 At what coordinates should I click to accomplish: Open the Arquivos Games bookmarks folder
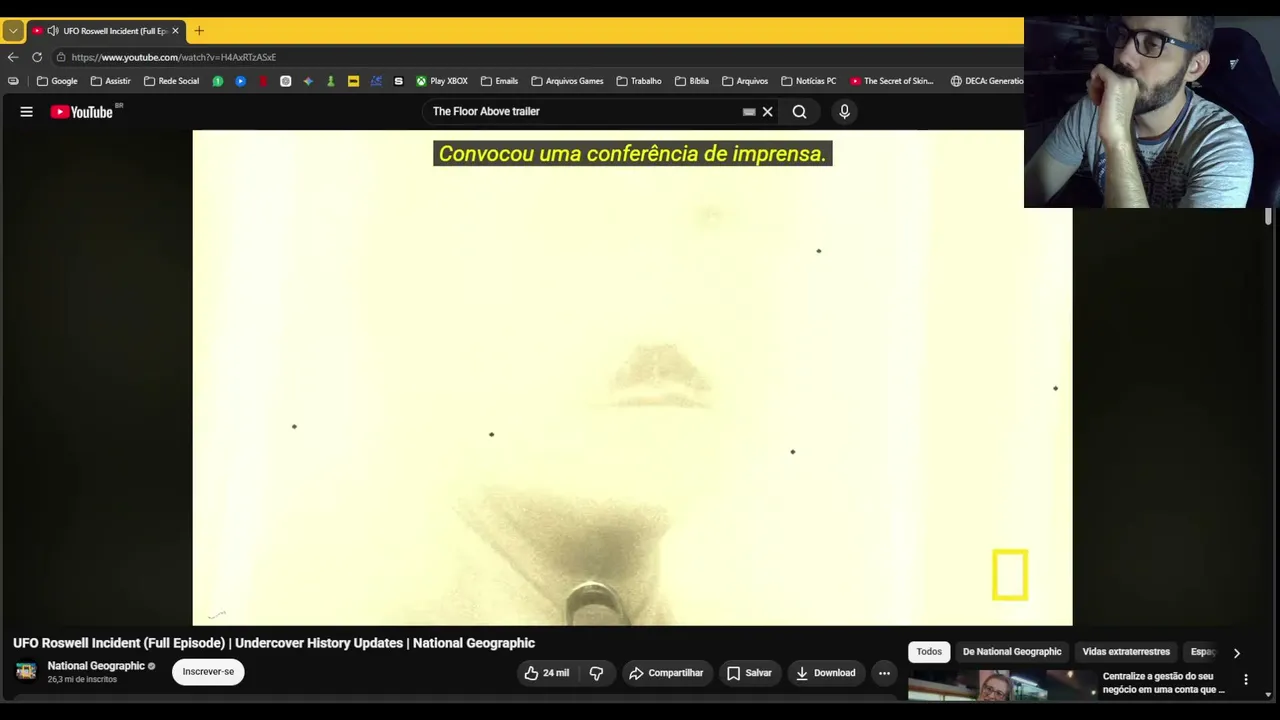click(x=567, y=81)
